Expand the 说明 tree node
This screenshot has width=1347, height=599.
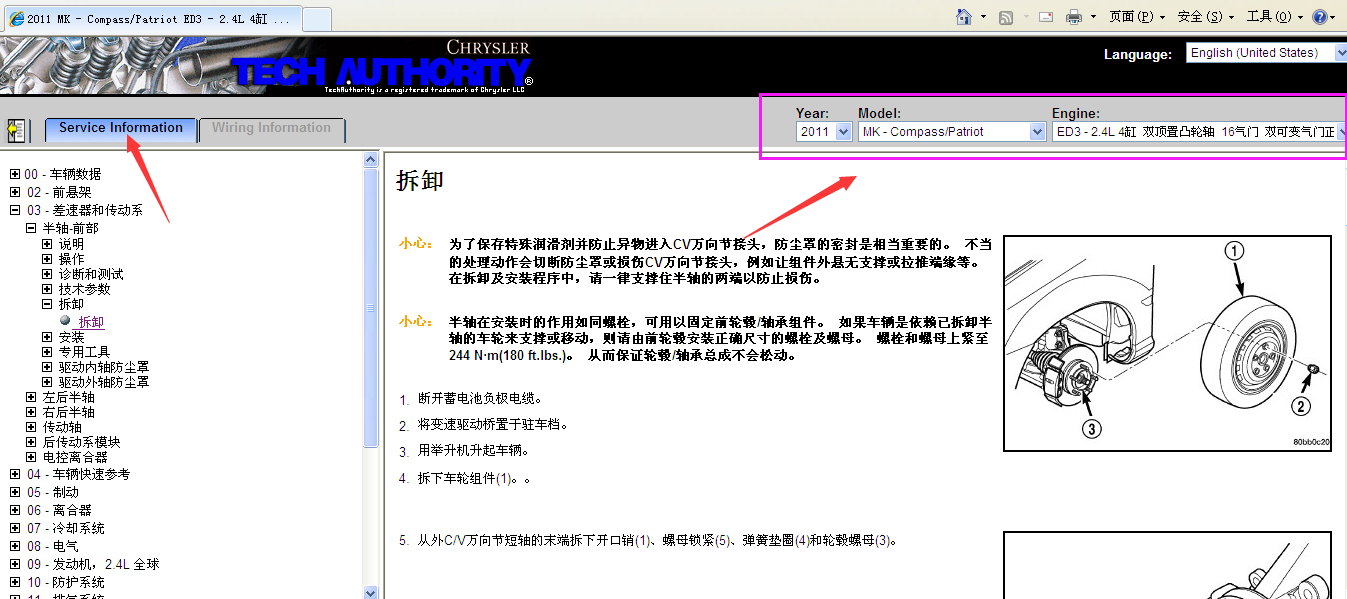point(47,244)
